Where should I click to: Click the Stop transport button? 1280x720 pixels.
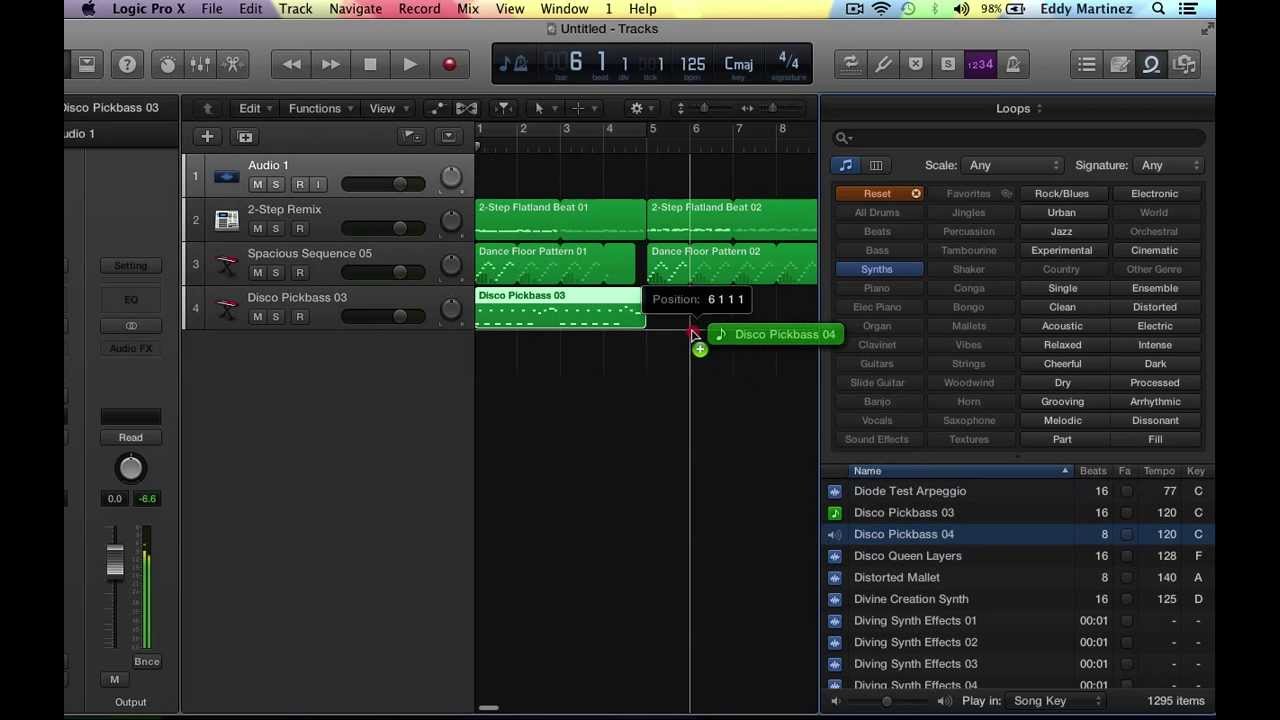tap(370, 64)
